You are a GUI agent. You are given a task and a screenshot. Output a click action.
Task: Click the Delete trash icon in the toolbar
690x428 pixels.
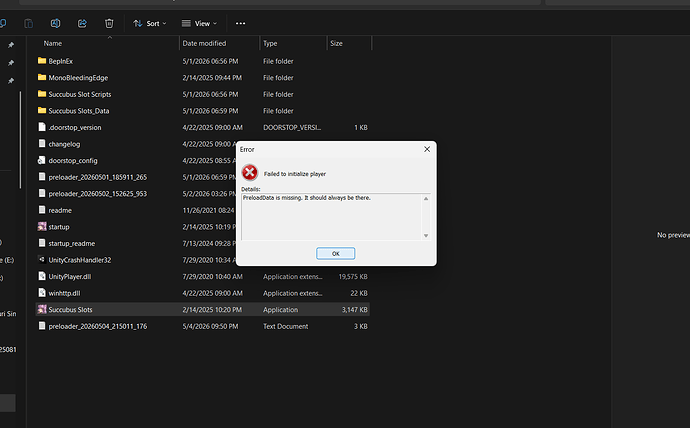point(109,23)
